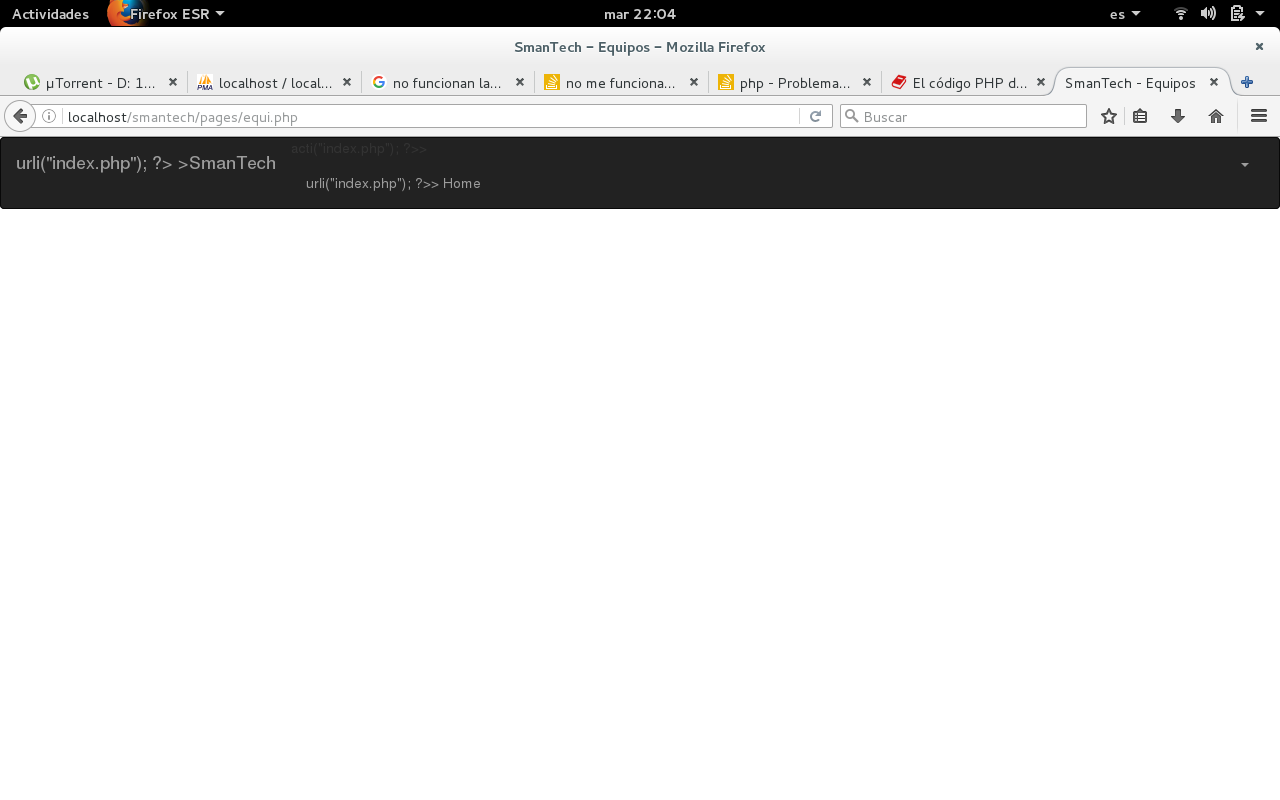Viewport: 1280px width, 800px height.
Task: Close the Firefox window
Action: pyautogui.click(x=1259, y=46)
